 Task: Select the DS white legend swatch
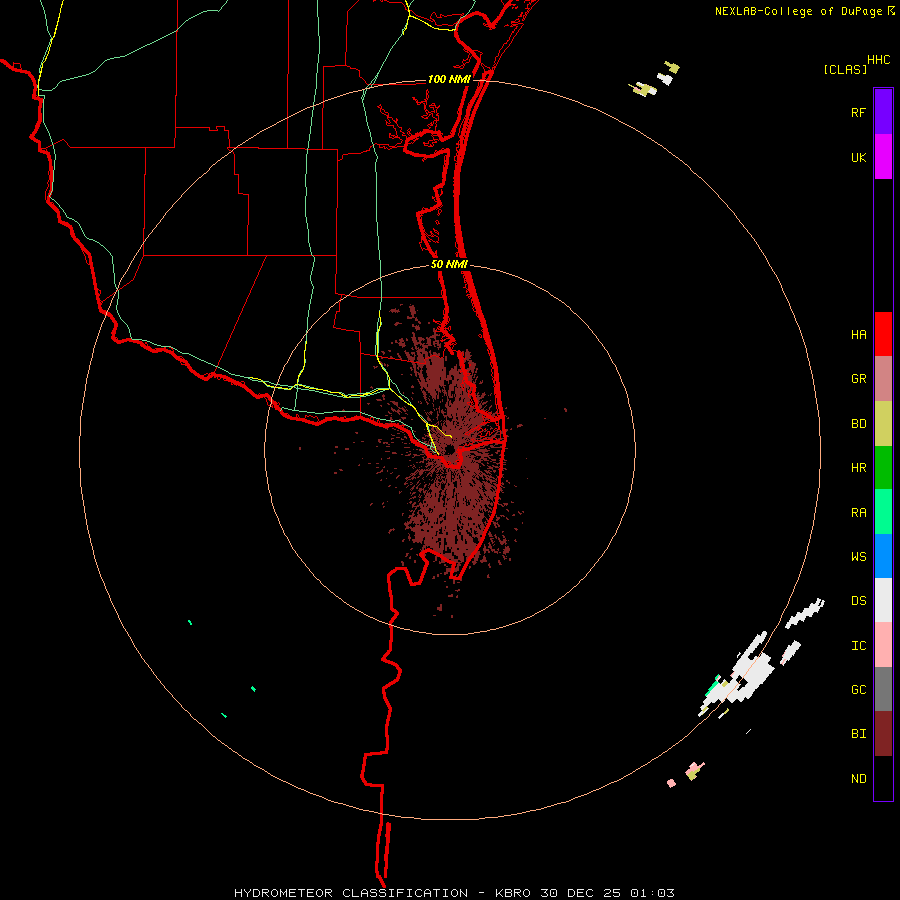[x=883, y=600]
